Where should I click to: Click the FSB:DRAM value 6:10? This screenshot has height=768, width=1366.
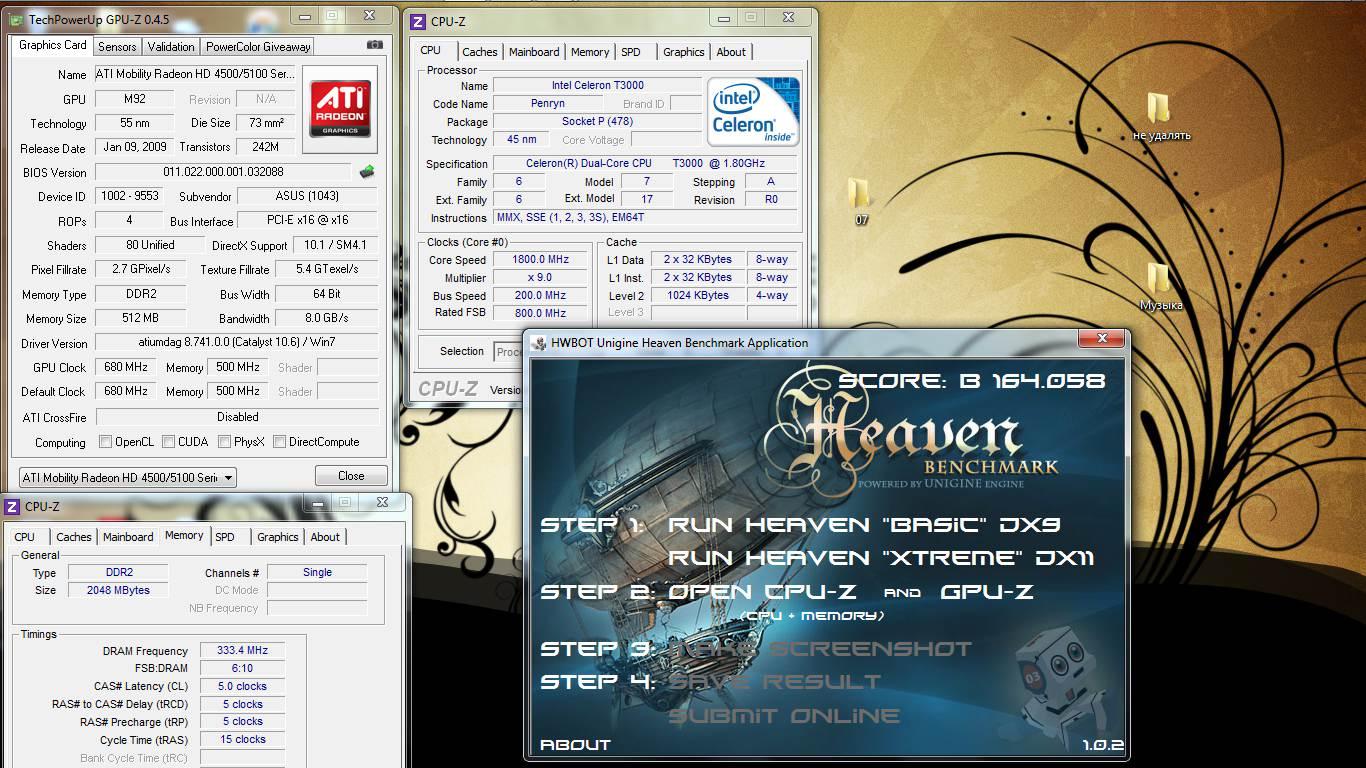coord(242,669)
